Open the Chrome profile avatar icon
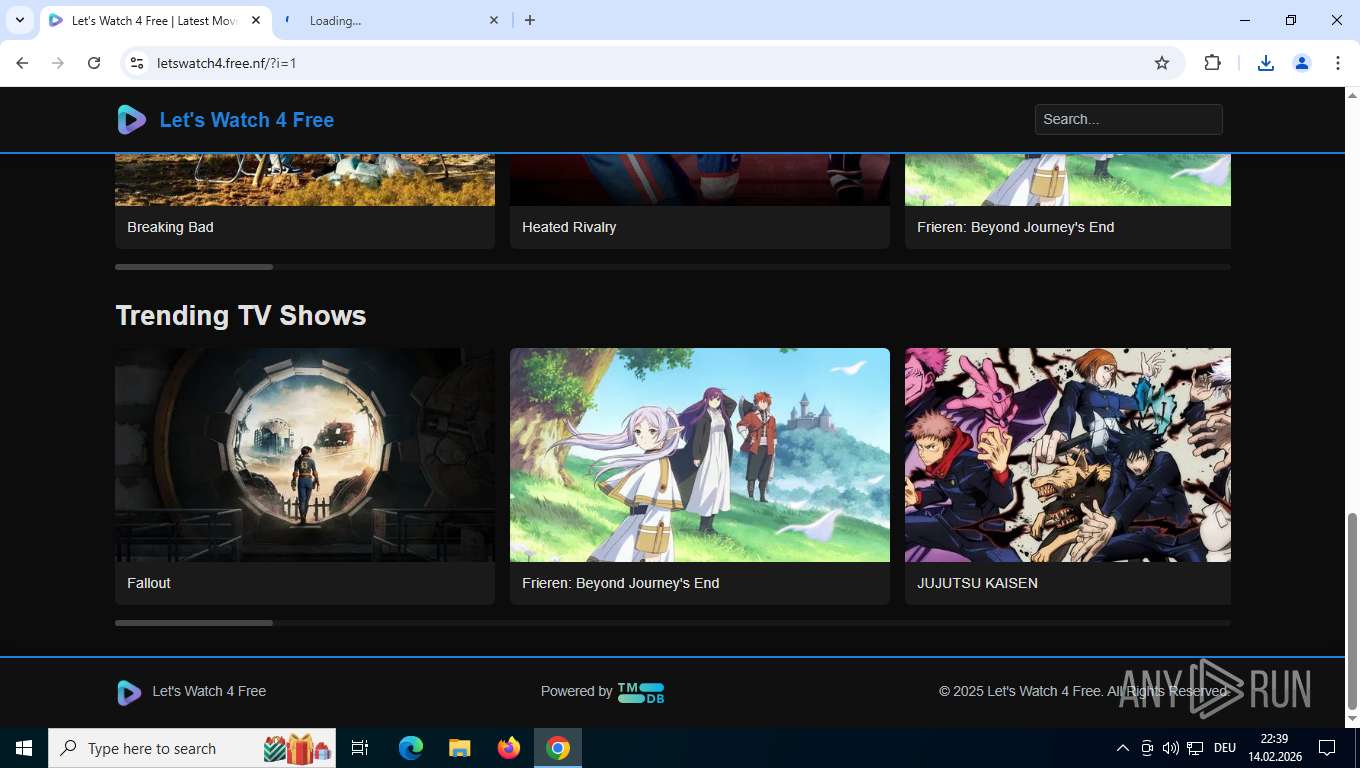 1302,63
